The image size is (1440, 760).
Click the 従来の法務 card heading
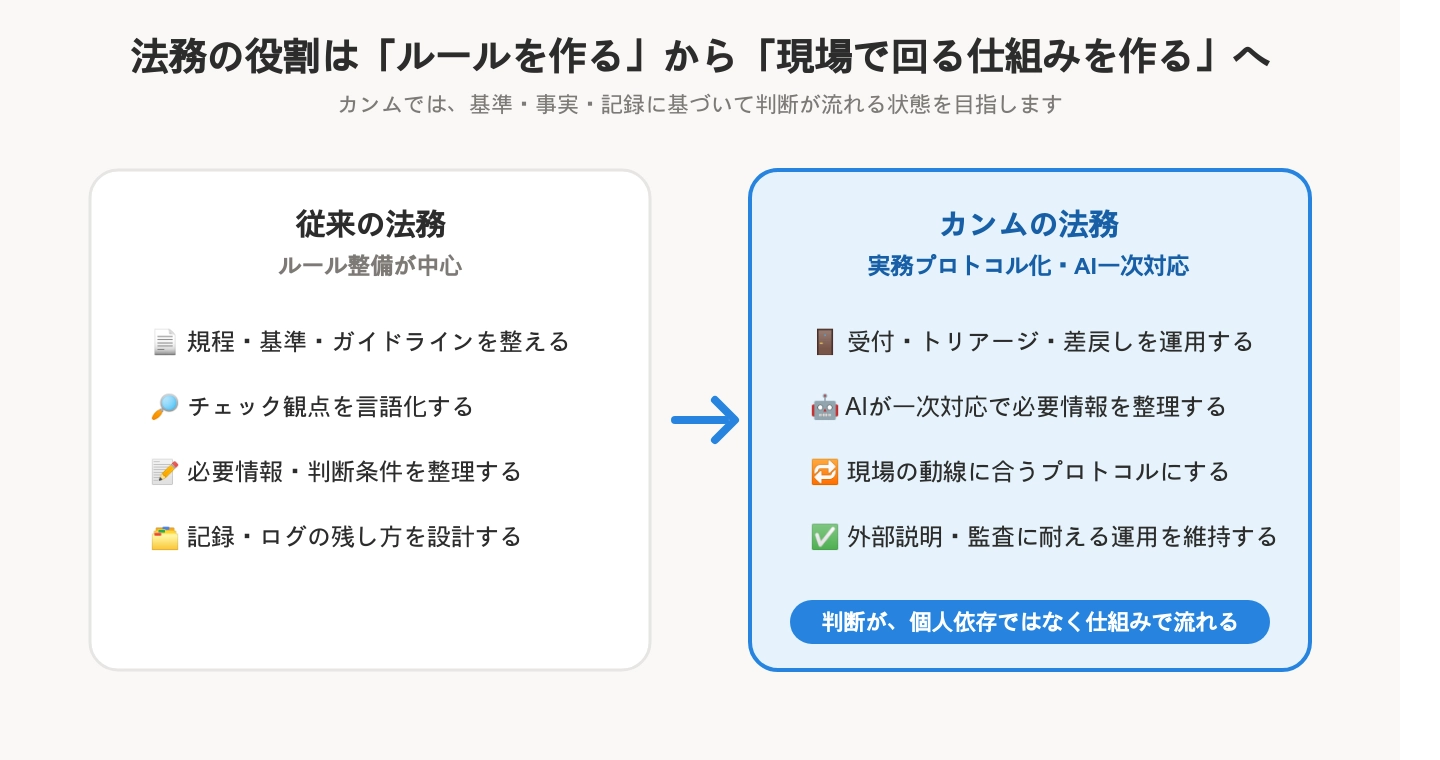(370, 224)
